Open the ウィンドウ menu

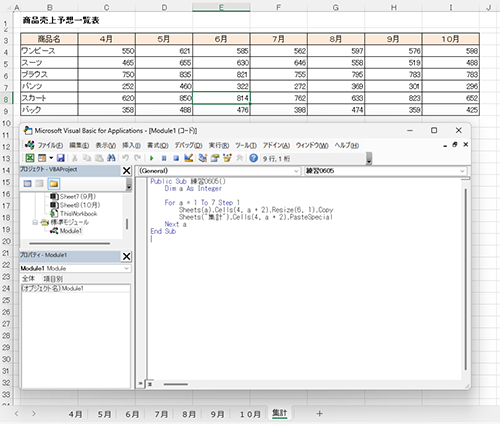[312, 145]
